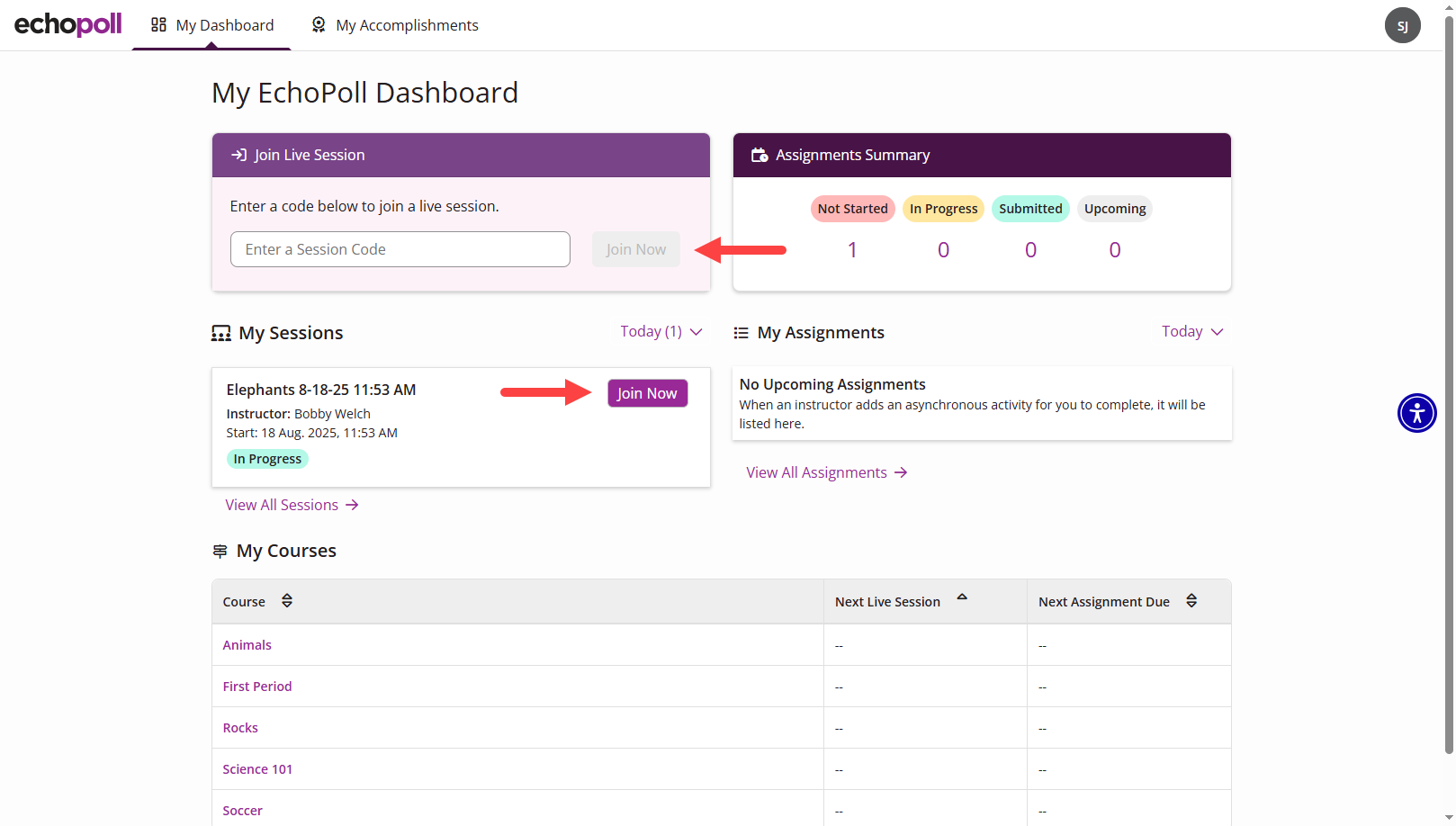Open the First Period course
This screenshot has width=1456, height=826.
tap(257, 687)
